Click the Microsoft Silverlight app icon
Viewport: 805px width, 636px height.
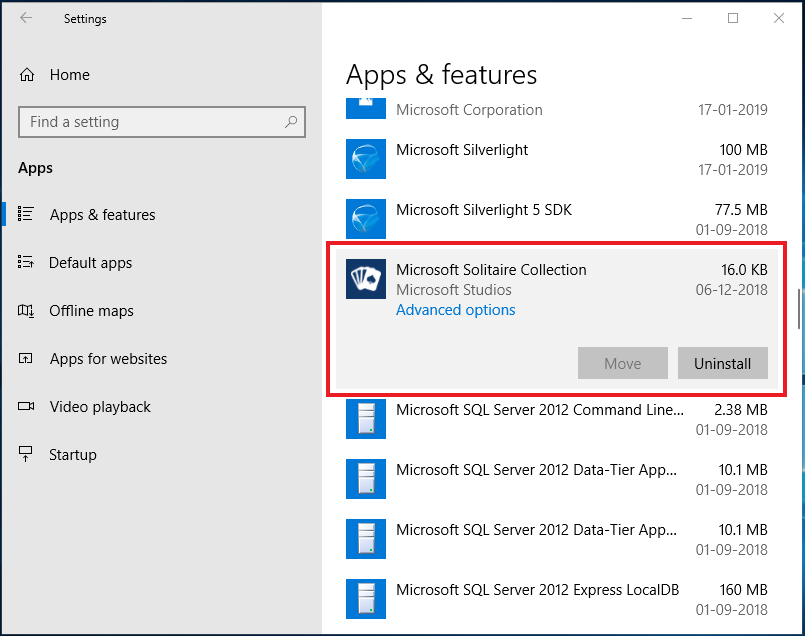pyautogui.click(x=366, y=159)
